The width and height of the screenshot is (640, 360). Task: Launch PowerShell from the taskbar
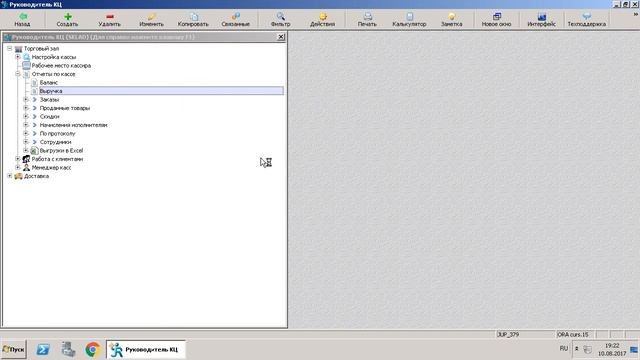(43, 350)
